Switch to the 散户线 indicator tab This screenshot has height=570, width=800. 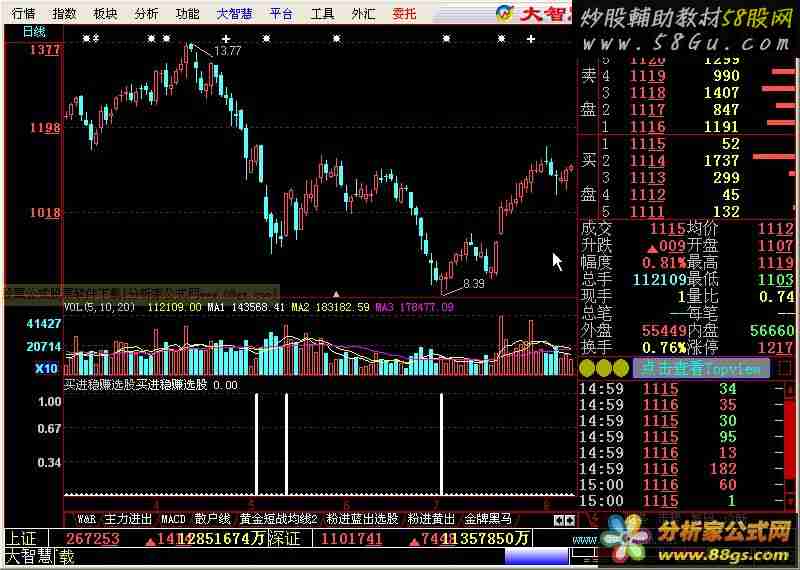(213, 519)
